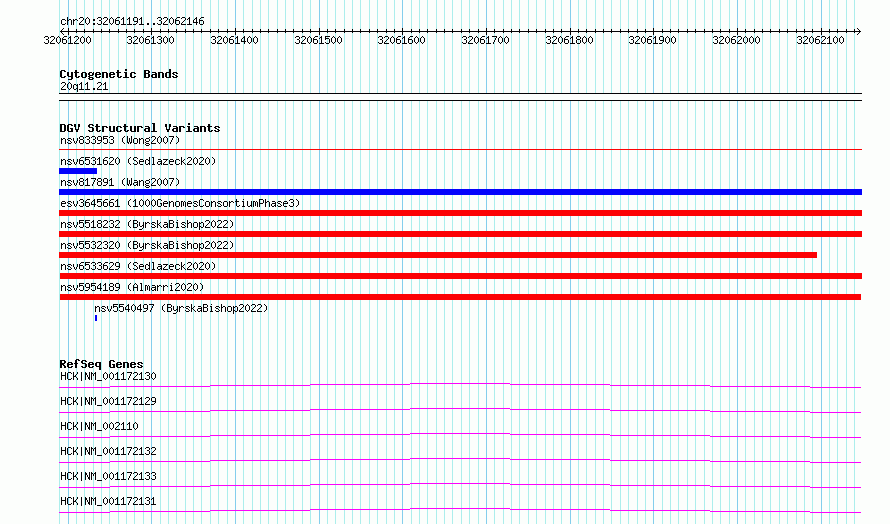Click ruler position 32061200

click(x=68, y=40)
